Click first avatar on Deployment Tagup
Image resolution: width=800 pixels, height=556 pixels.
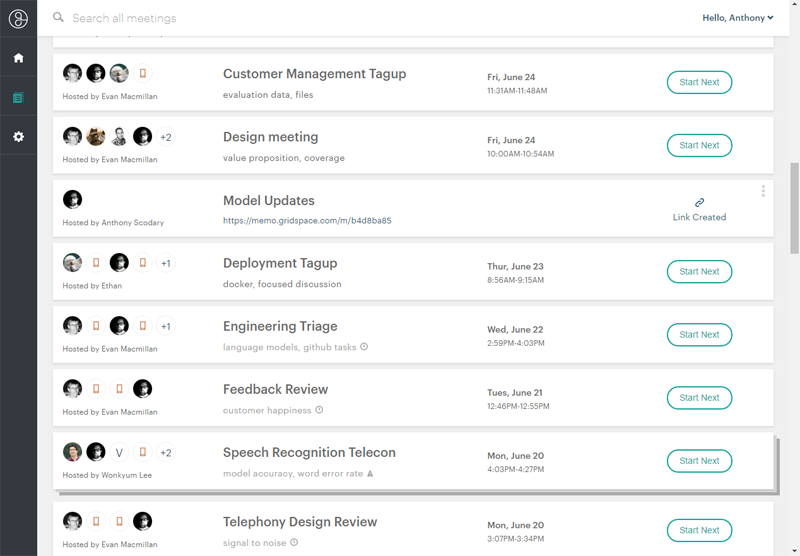72,263
